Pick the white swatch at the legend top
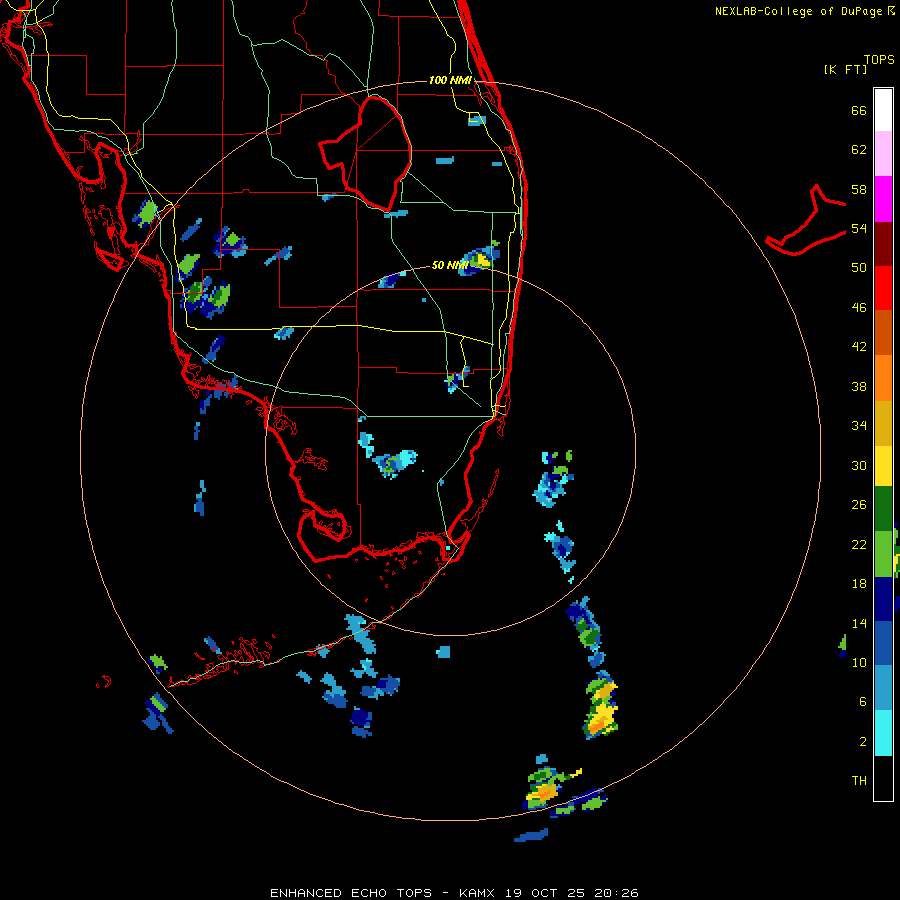Image resolution: width=900 pixels, height=900 pixels. point(883,110)
